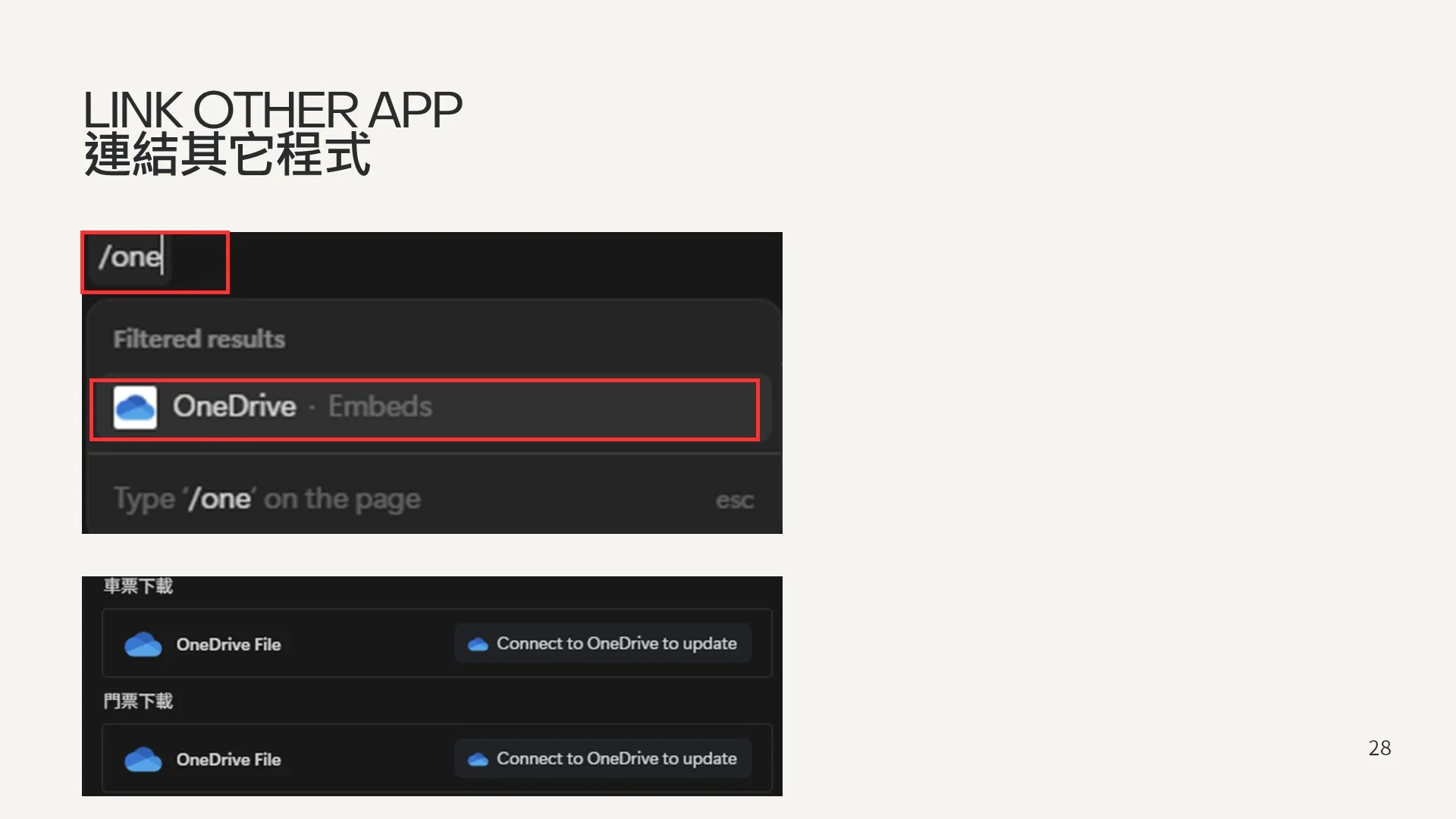Click the esc hint label

(x=734, y=500)
